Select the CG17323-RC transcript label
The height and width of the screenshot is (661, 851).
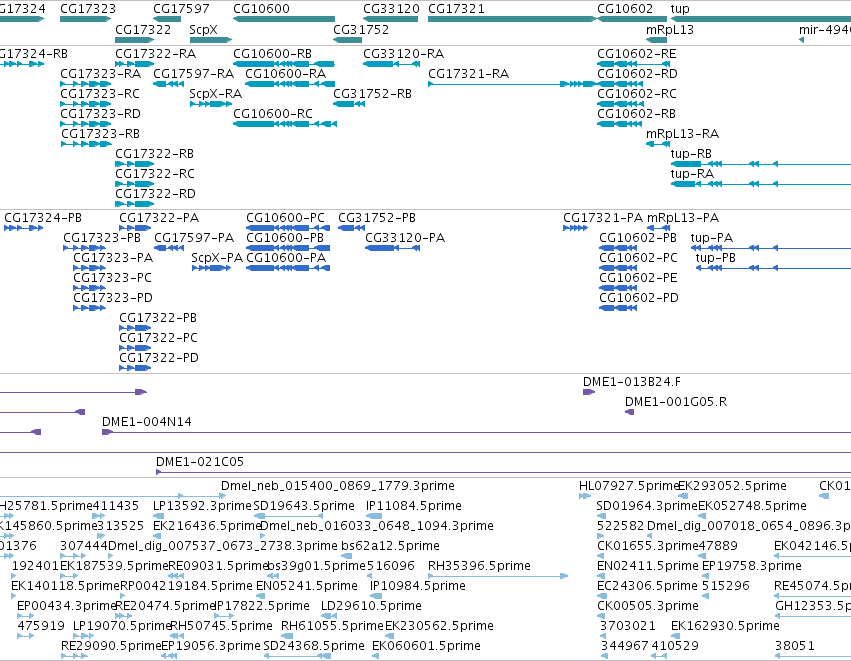tap(100, 94)
